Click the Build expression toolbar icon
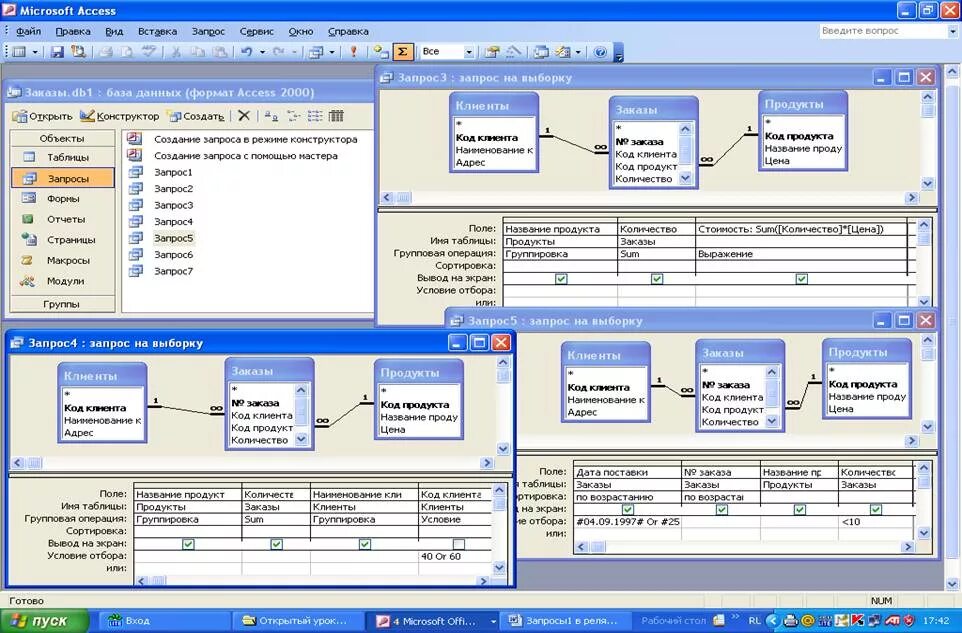Viewport: 962px width, 633px height. tap(513, 52)
